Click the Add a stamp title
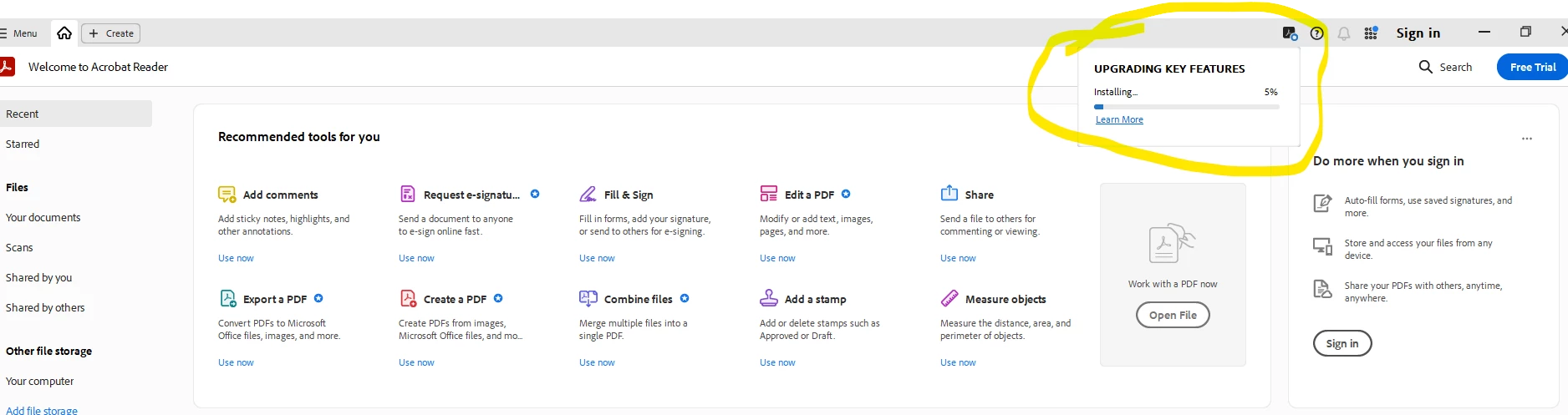 tap(815, 299)
